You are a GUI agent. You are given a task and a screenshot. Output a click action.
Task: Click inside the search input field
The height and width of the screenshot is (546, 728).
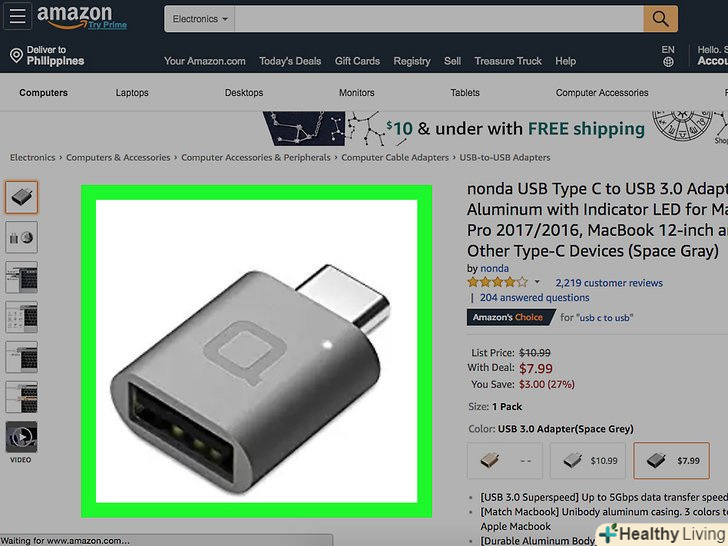click(x=439, y=19)
